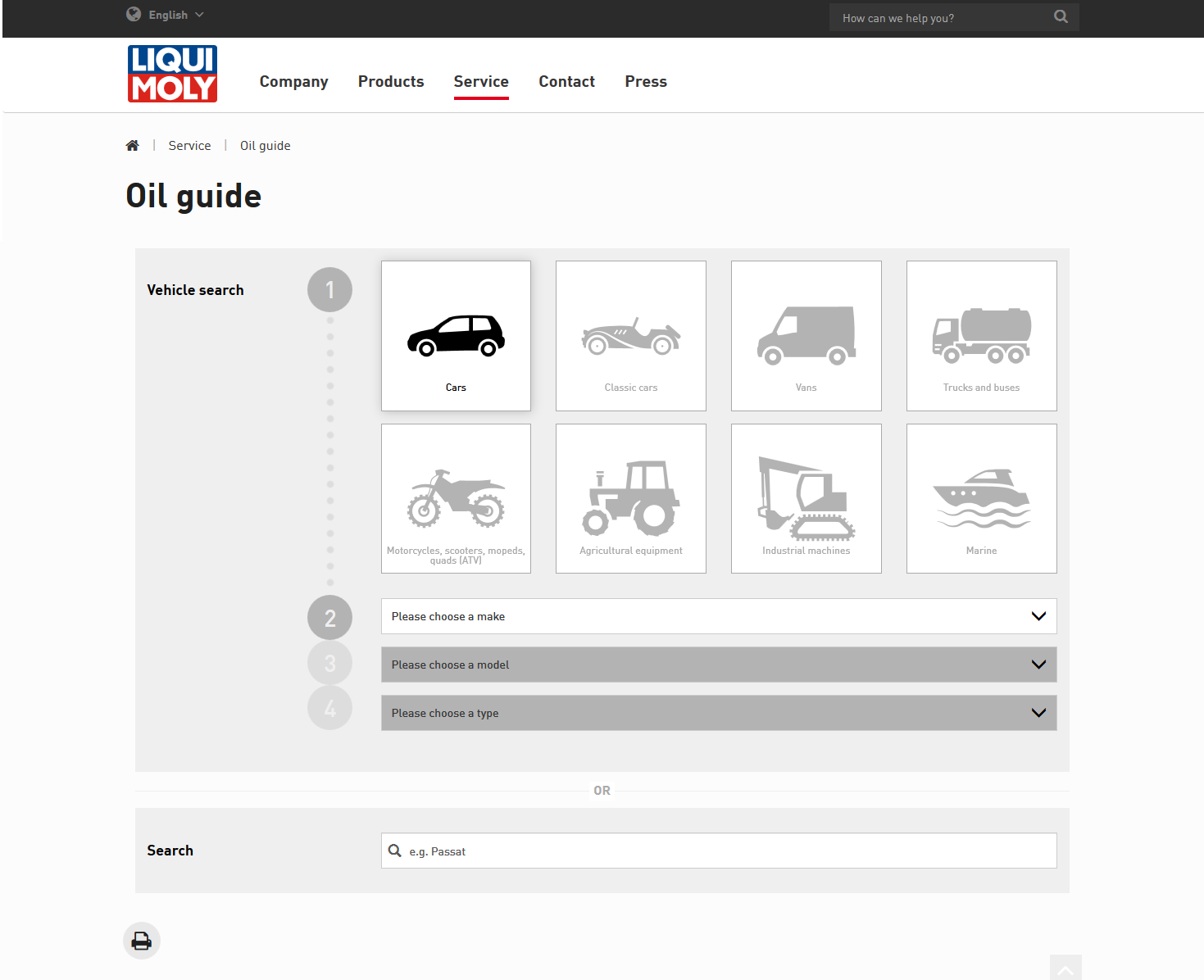
Task: Open the English language selector
Action: tap(166, 15)
